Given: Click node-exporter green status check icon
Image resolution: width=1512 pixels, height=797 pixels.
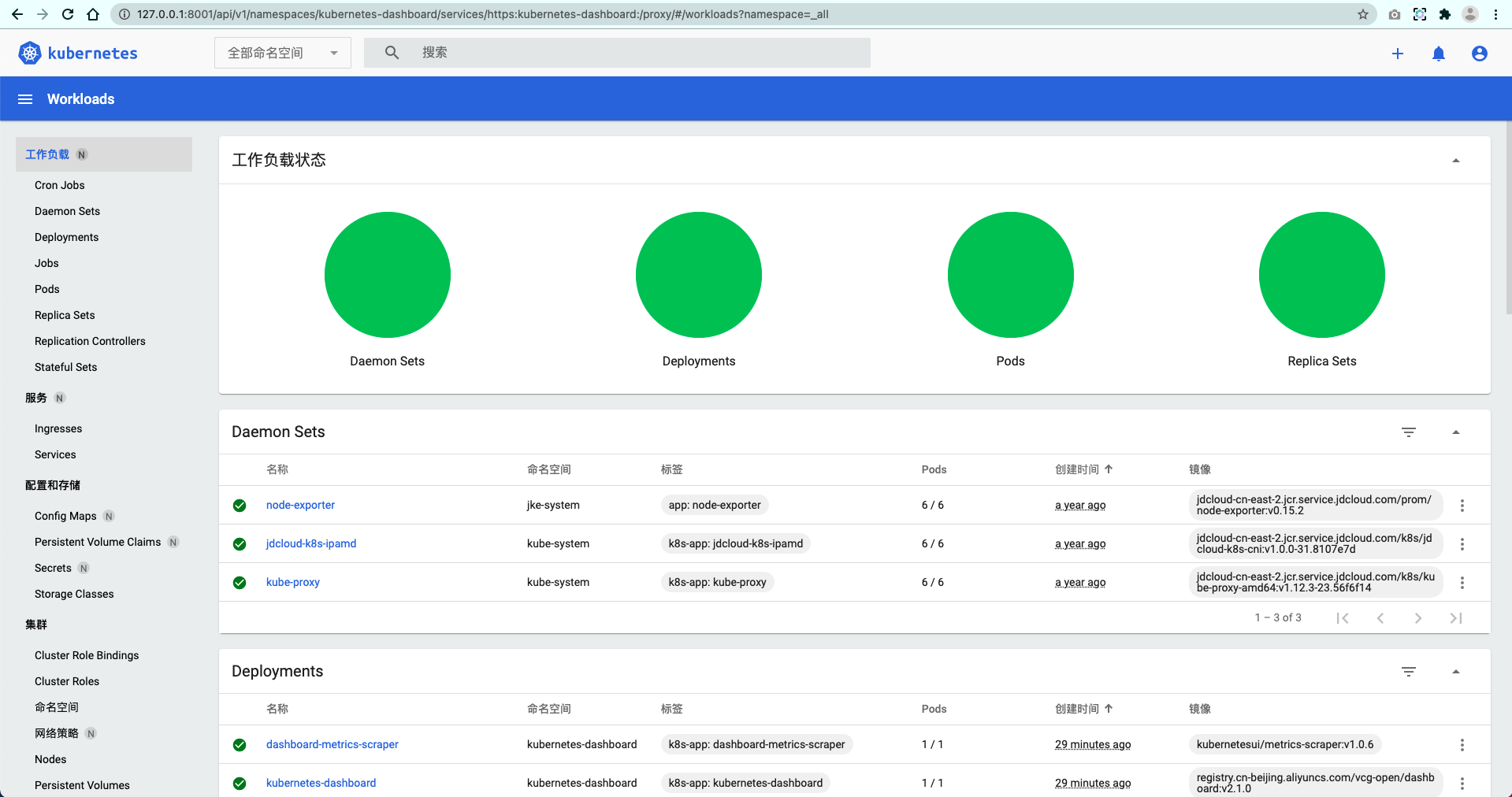Looking at the screenshot, I should [x=240, y=506].
